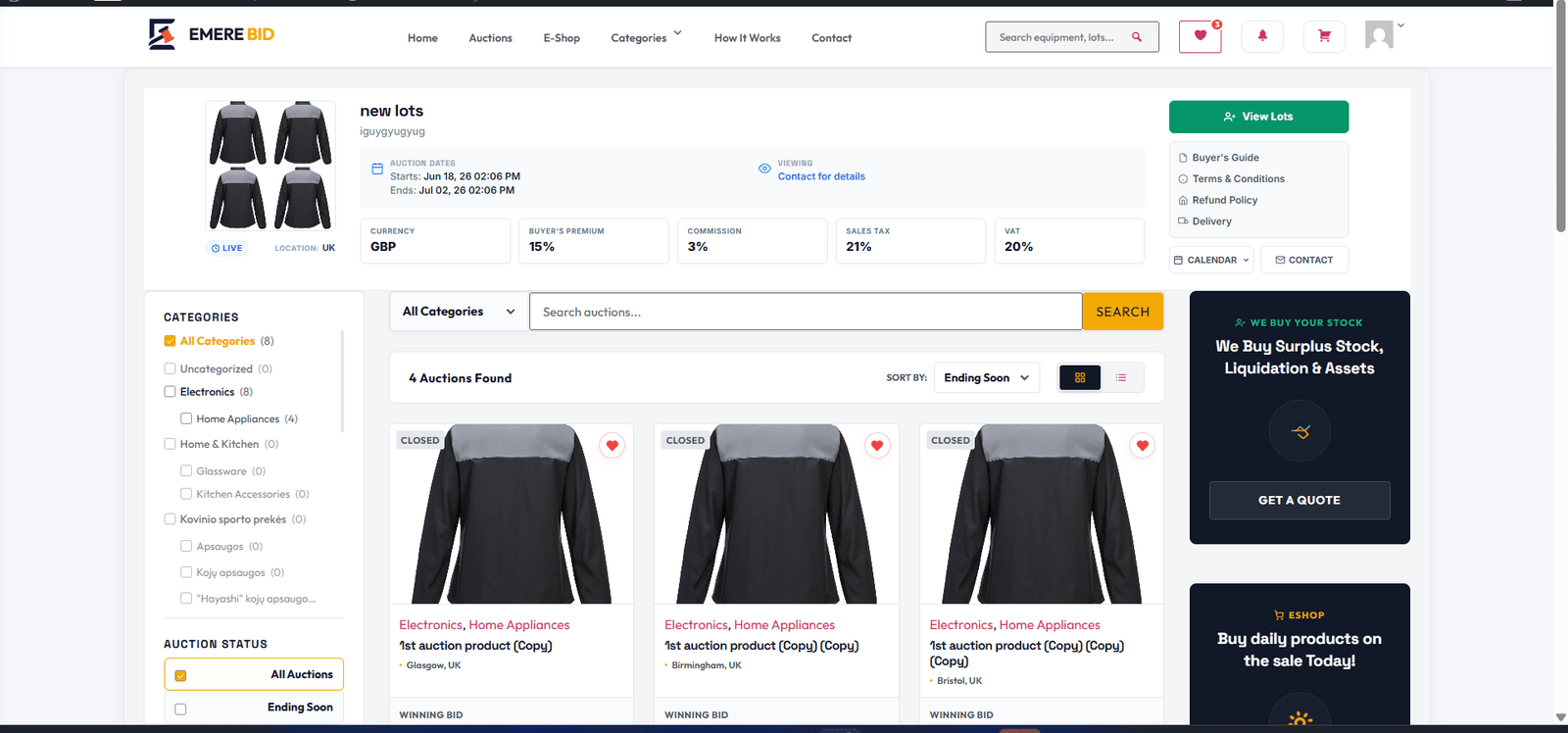Image resolution: width=1568 pixels, height=733 pixels.
Task: Expand the Calendar dropdown
Action: point(1211,260)
